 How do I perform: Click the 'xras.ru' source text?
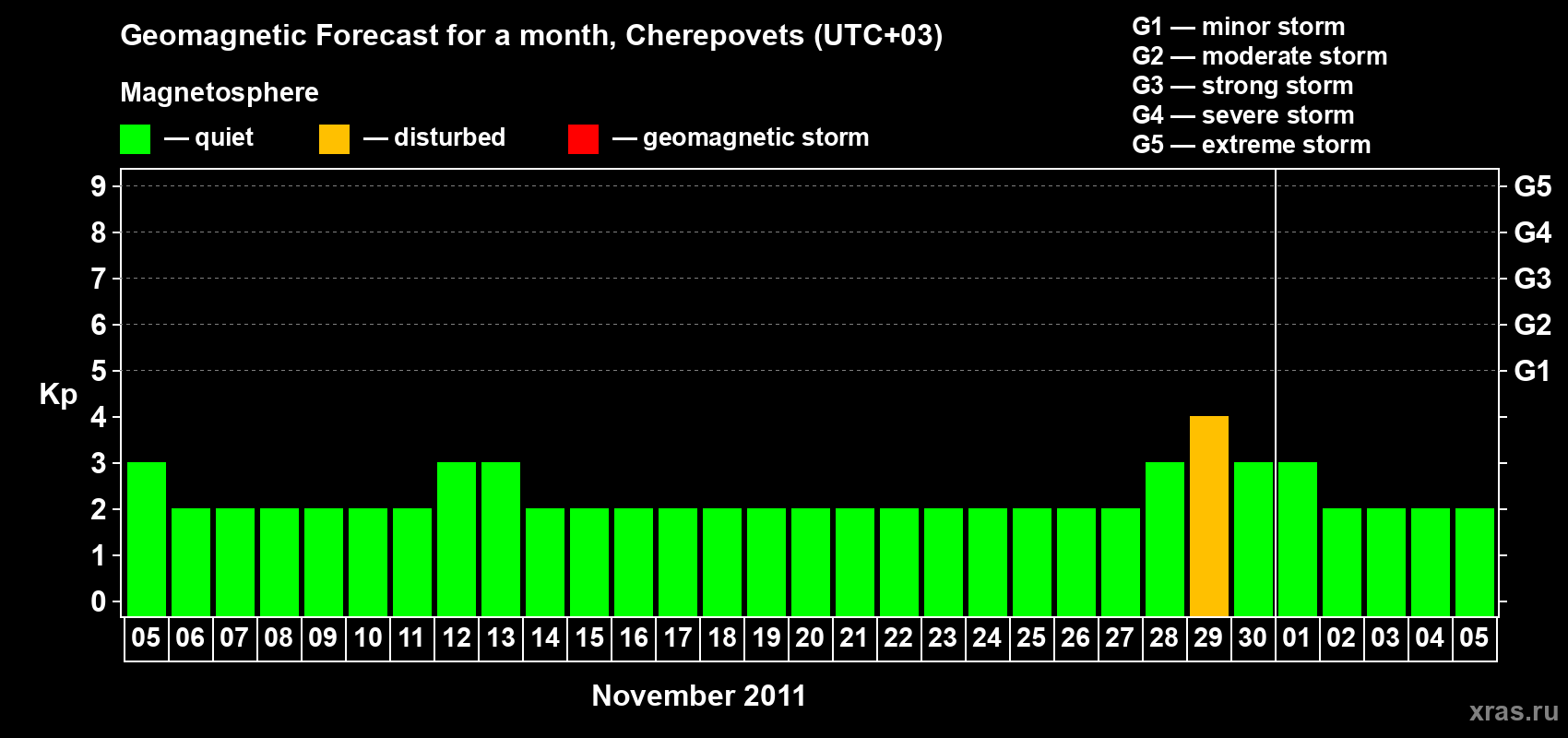pos(1514,711)
